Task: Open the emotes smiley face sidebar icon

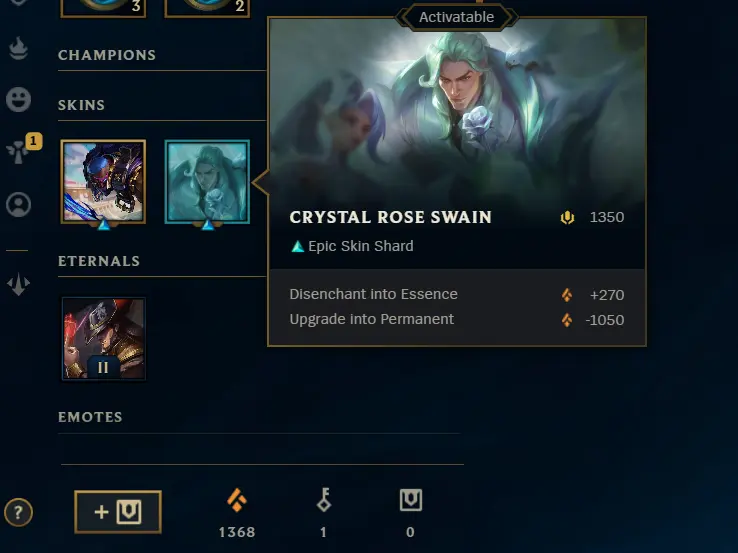Action: 18,99
